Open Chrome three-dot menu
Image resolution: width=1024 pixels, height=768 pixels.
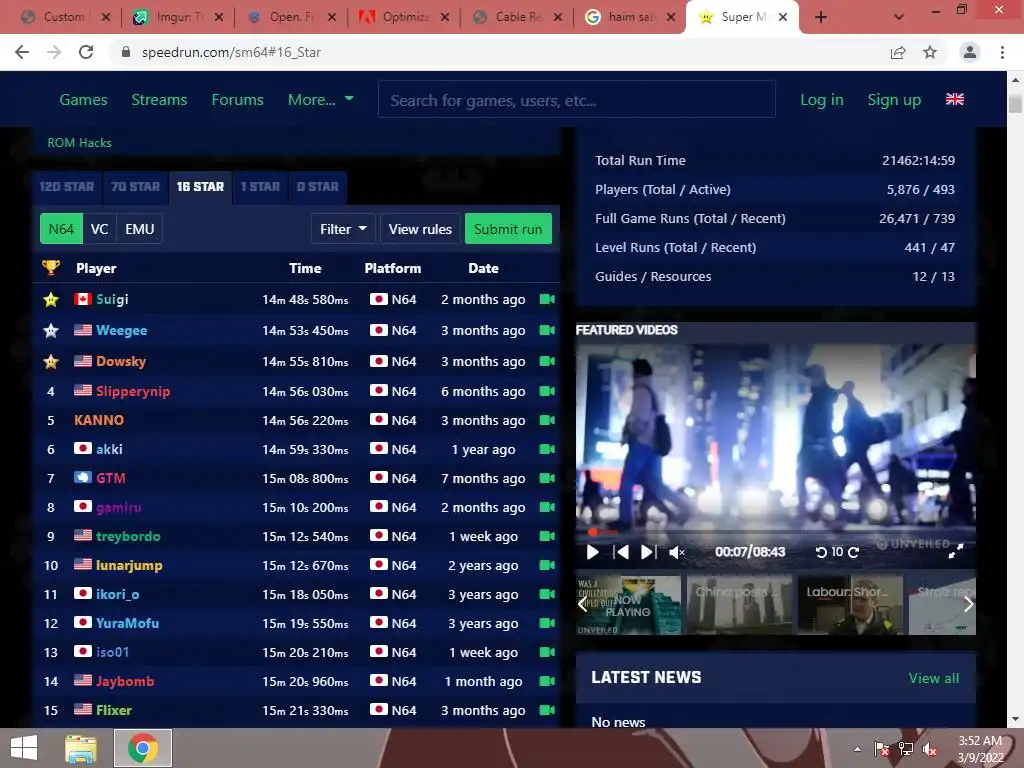click(x=1002, y=52)
